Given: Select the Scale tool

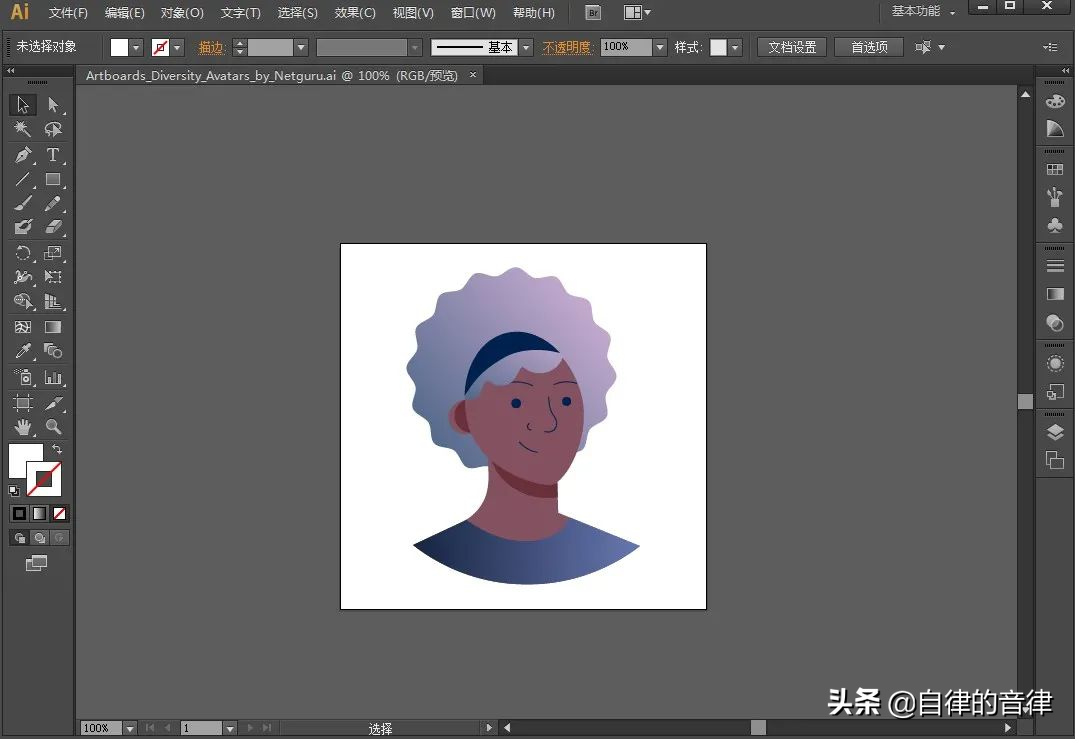Looking at the screenshot, I should (53, 253).
